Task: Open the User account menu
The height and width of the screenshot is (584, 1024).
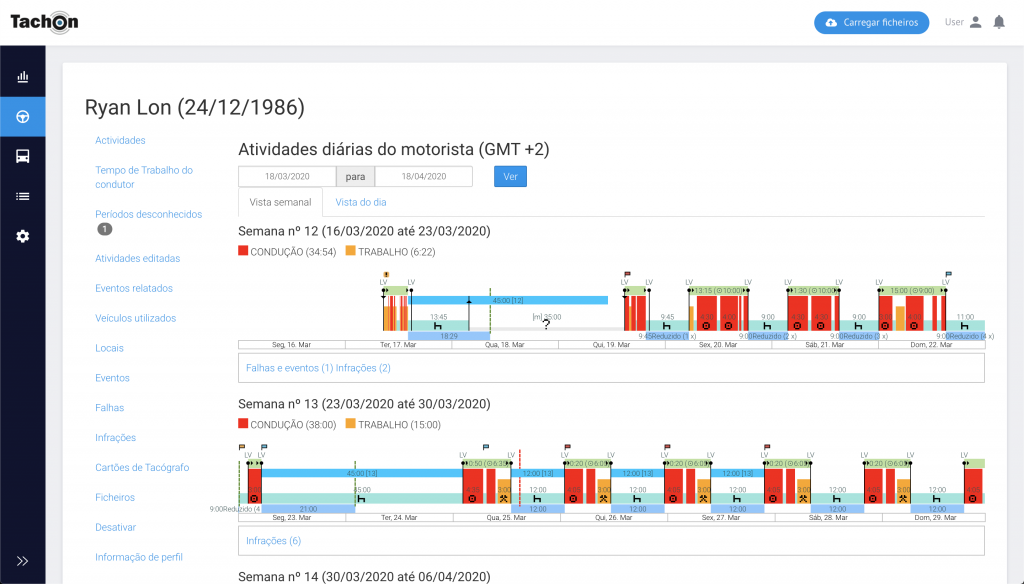Action: point(964,22)
